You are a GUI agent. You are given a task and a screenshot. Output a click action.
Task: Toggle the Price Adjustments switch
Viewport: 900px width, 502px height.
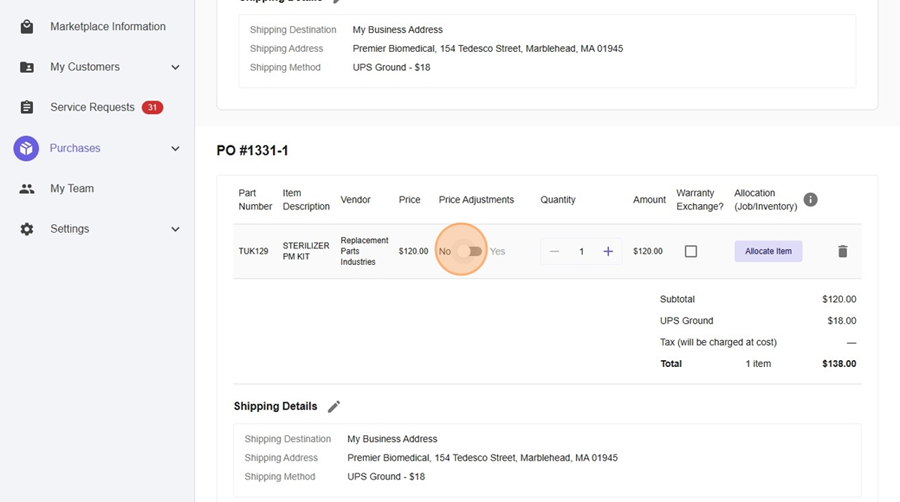click(468, 251)
